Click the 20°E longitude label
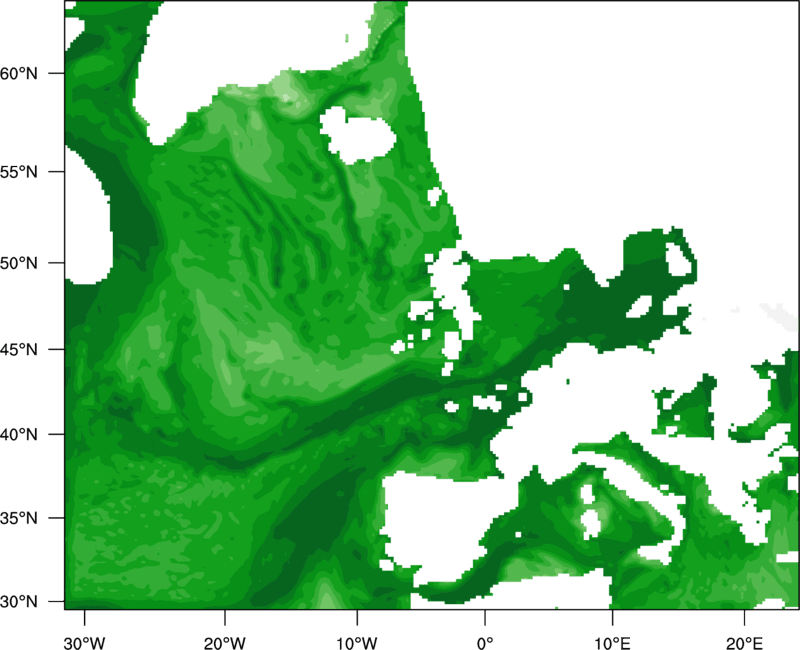The height and width of the screenshot is (650, 800). tap(744, 643)
